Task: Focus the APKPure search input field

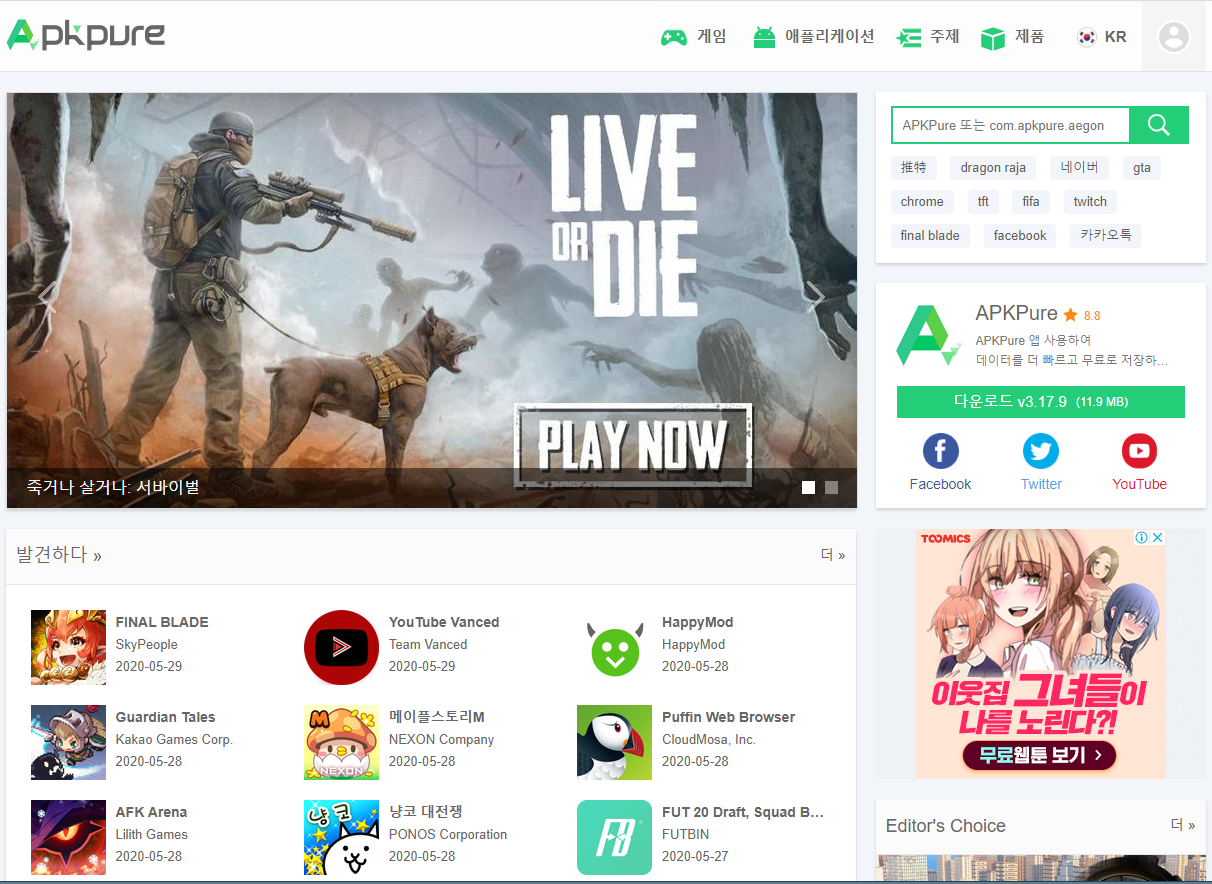Action: (1010, 125)
